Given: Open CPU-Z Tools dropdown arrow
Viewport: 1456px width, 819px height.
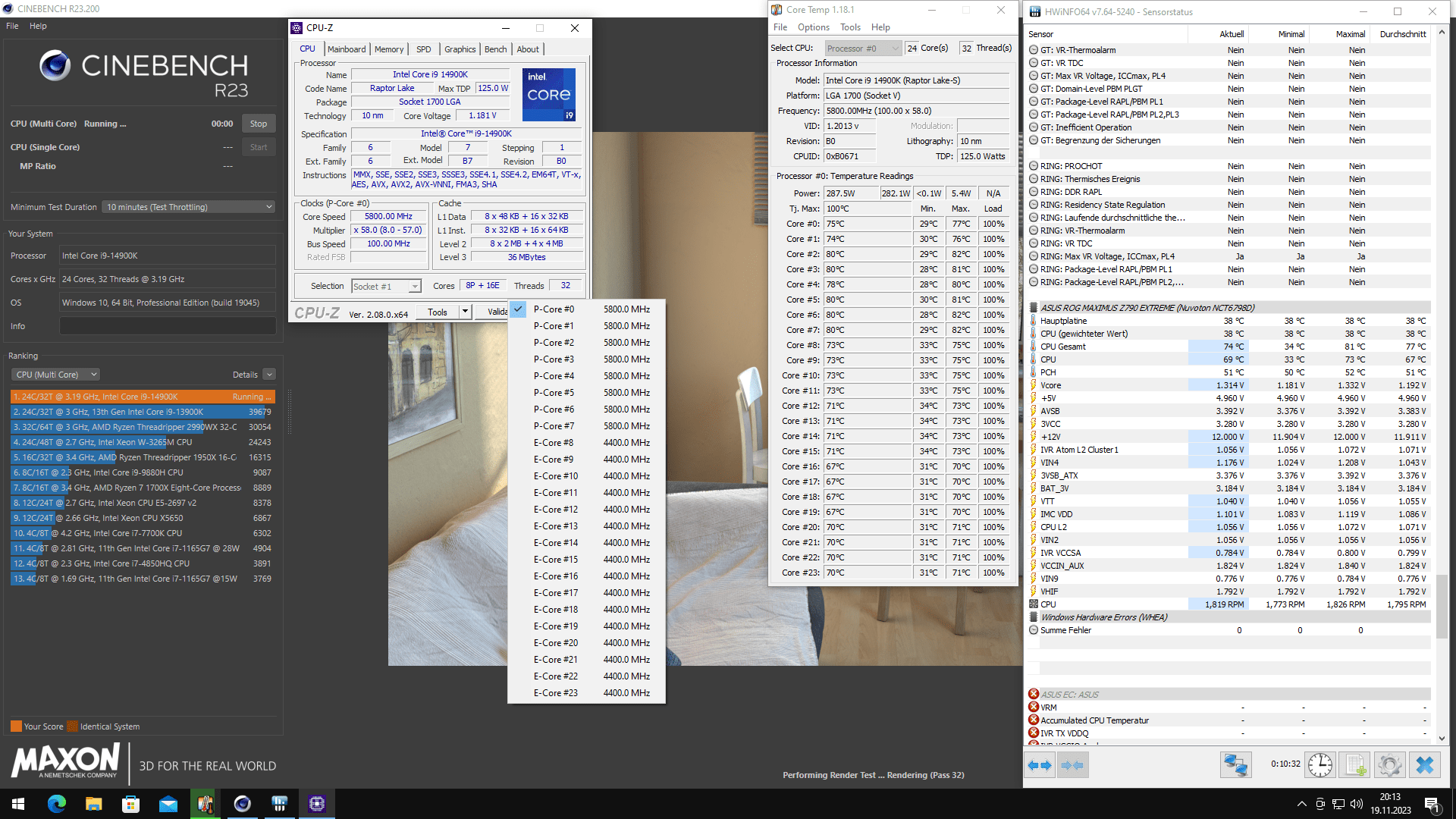Looking at the screenshot, I should pyautogui.click(x=465, y=312).
